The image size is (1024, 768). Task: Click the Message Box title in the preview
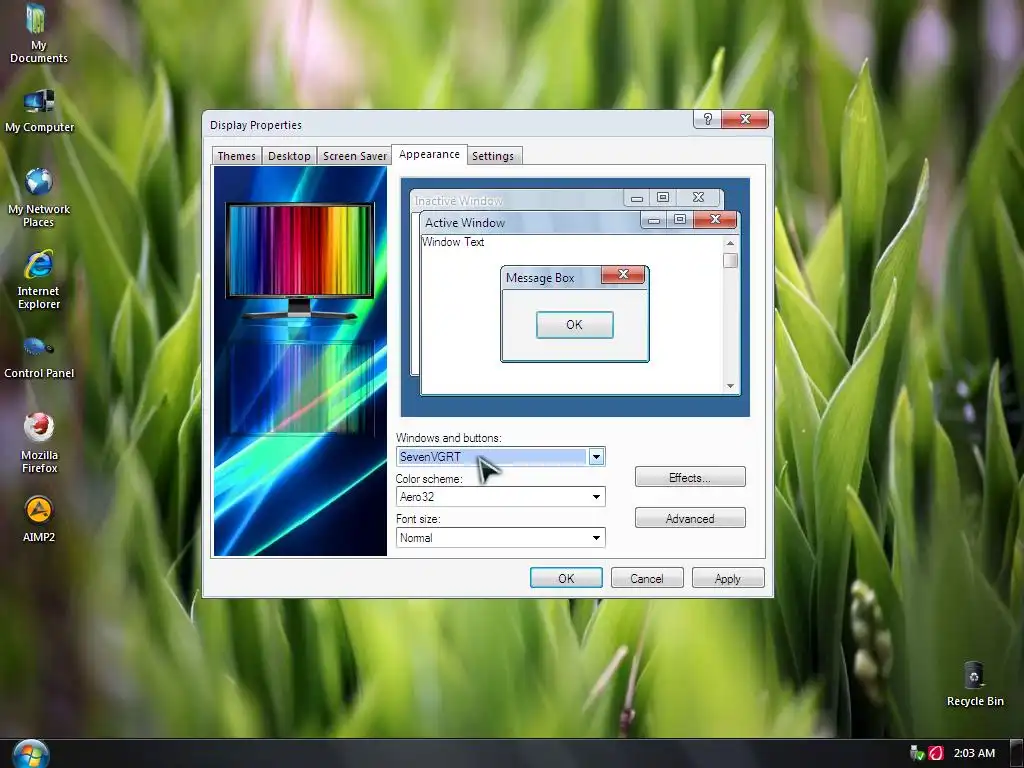tap(540, 278)
